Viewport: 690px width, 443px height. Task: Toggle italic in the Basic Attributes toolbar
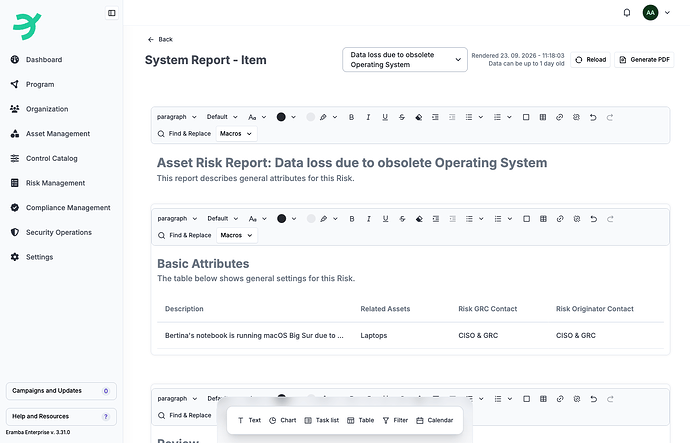[x=368, y=219]
